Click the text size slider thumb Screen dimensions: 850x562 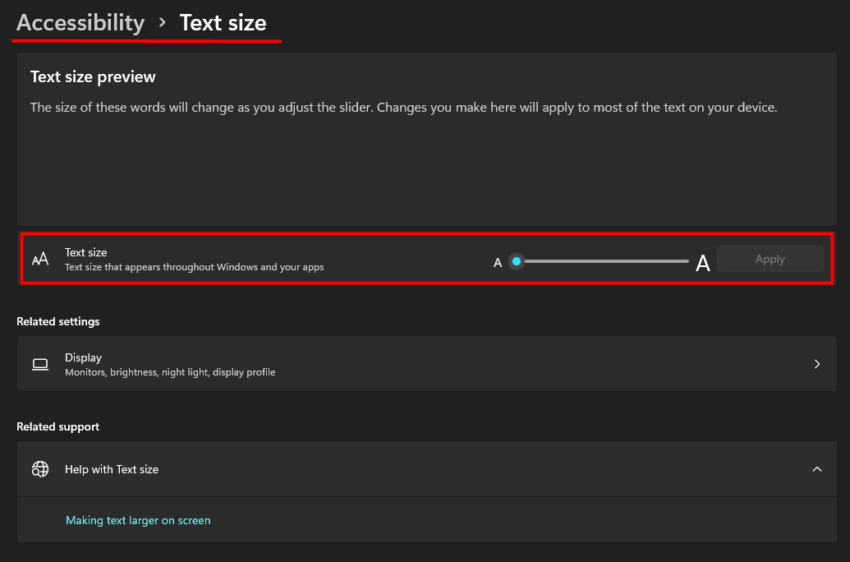pyautogui.click(x=517, y=261)
